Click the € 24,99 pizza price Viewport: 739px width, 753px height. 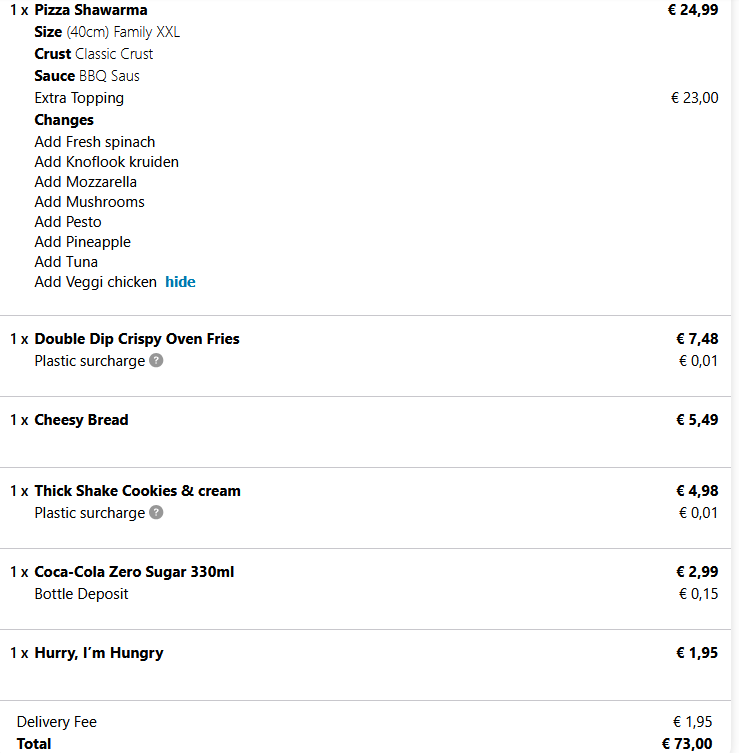[692, 10]
